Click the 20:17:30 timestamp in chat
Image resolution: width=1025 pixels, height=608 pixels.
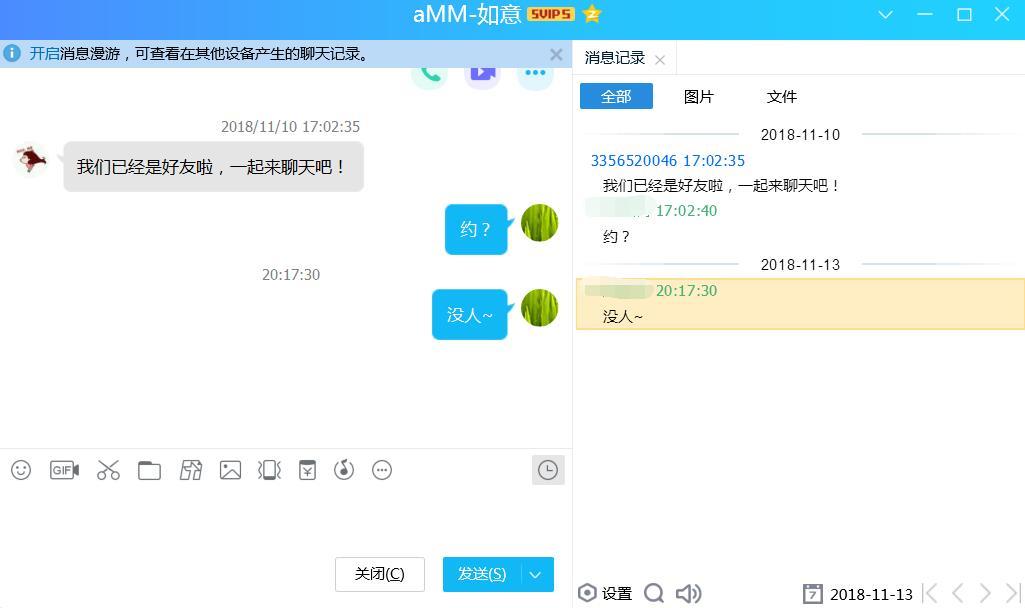291,275
